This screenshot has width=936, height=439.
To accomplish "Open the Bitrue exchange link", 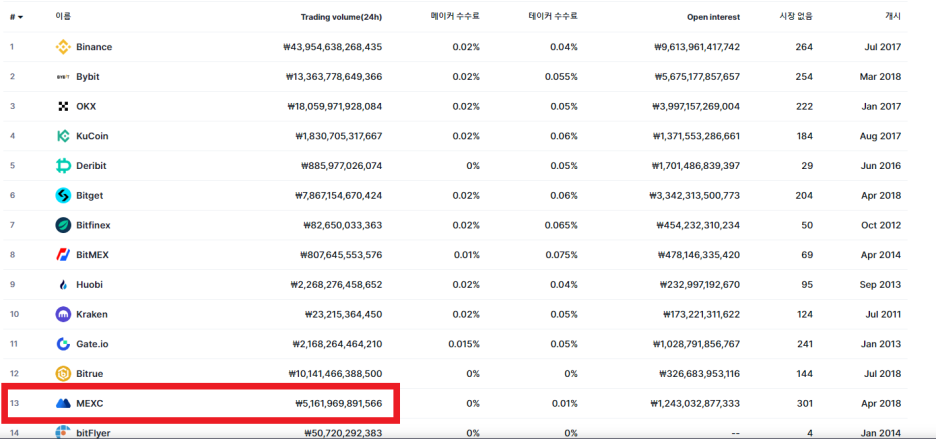I will 90,374.
